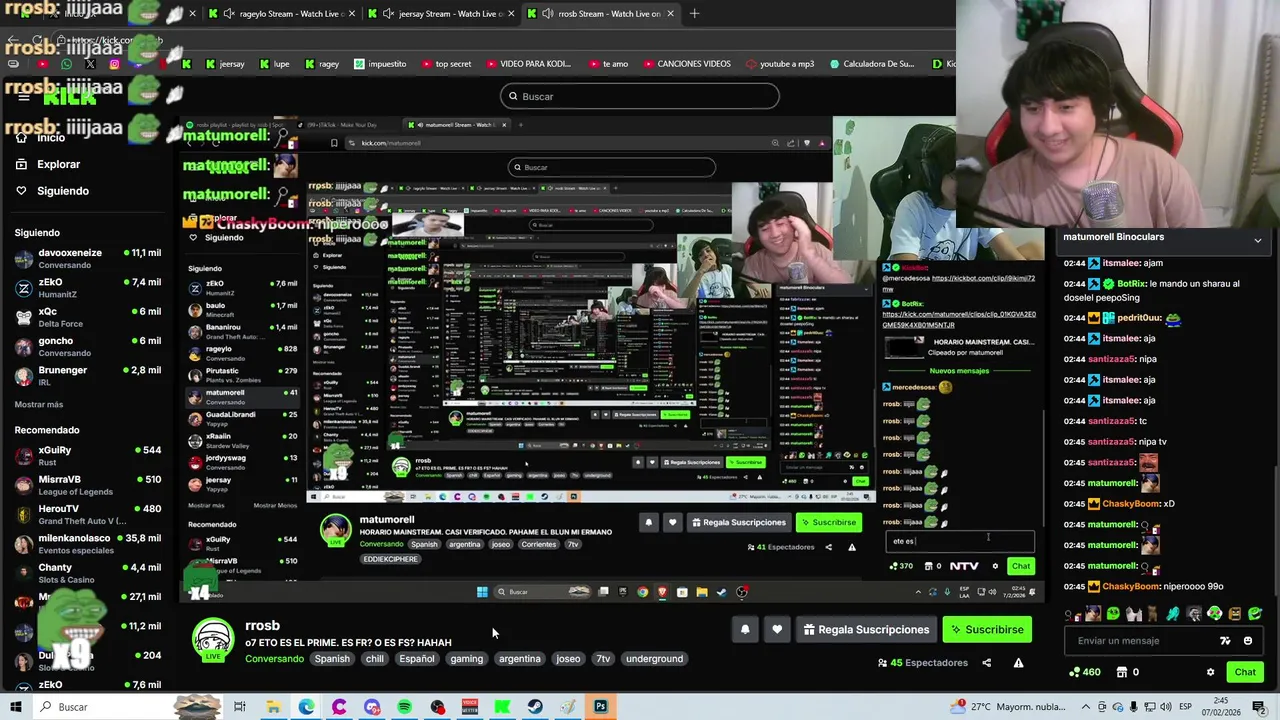Open davooxeneize channel in Siguiendo list
Viewport: 1280px width, 720px height.
[88, 258]
